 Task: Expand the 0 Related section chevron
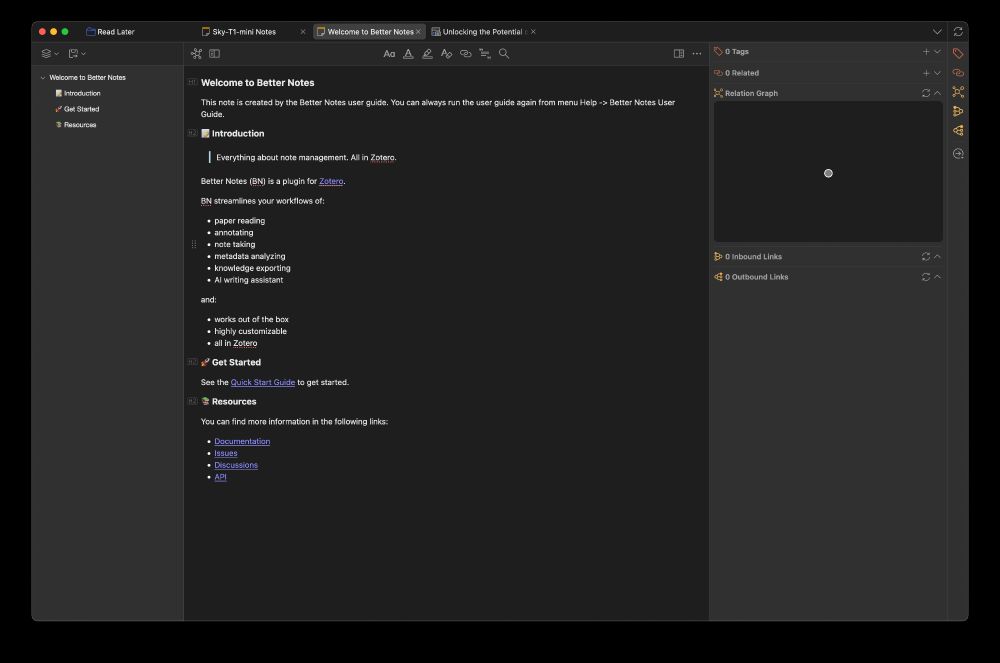tap(938, 73)
